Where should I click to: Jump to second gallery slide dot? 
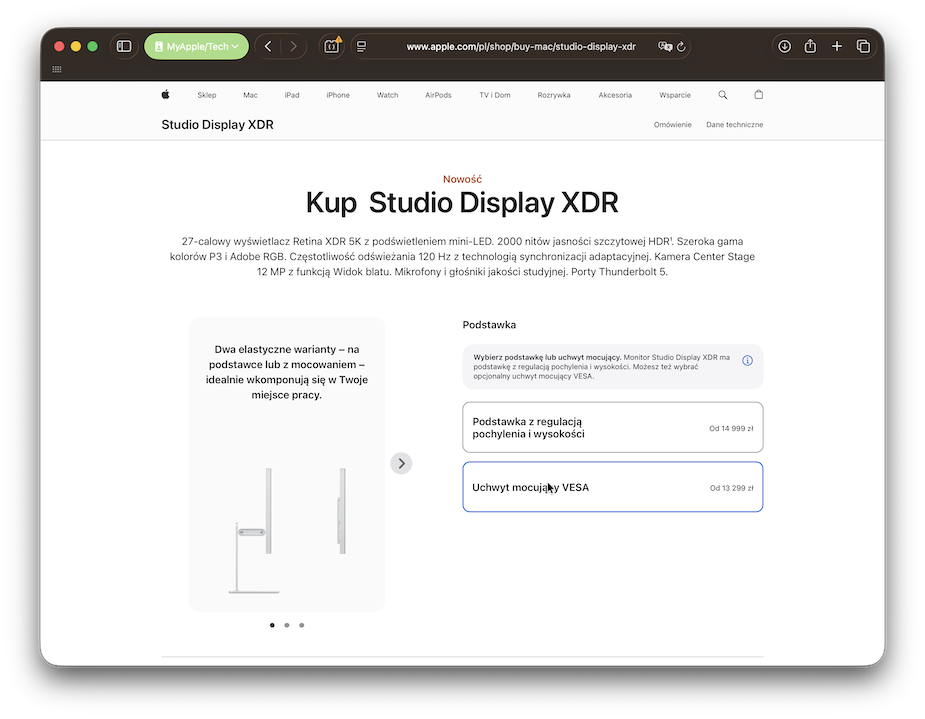click(x=287, y=625)
